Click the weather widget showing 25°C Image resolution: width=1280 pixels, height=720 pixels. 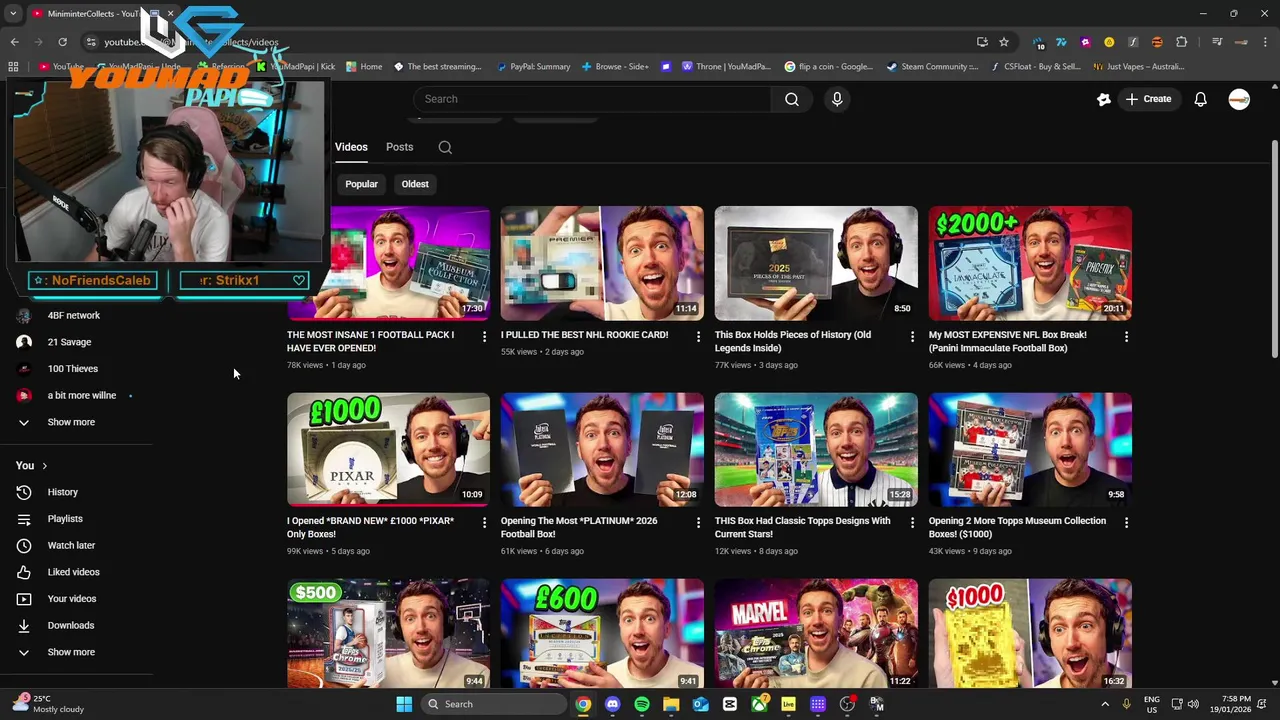[46, 704]
